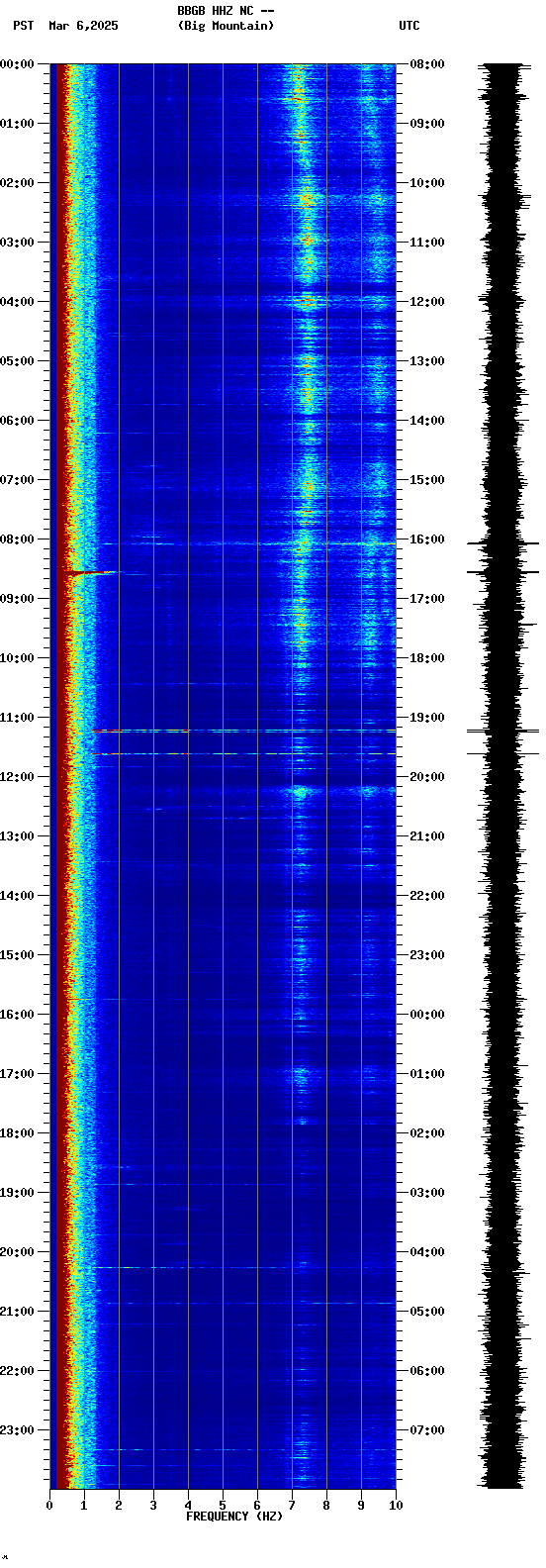Select the "09:00" PST axis label

pyautogui.click(x=17, y=599)
